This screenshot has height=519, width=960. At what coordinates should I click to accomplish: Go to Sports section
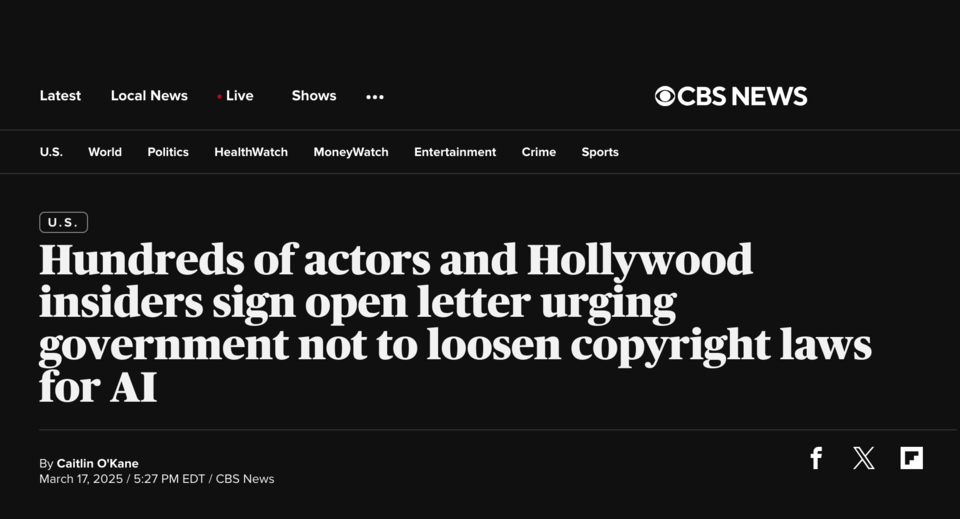tap(600, 152)
